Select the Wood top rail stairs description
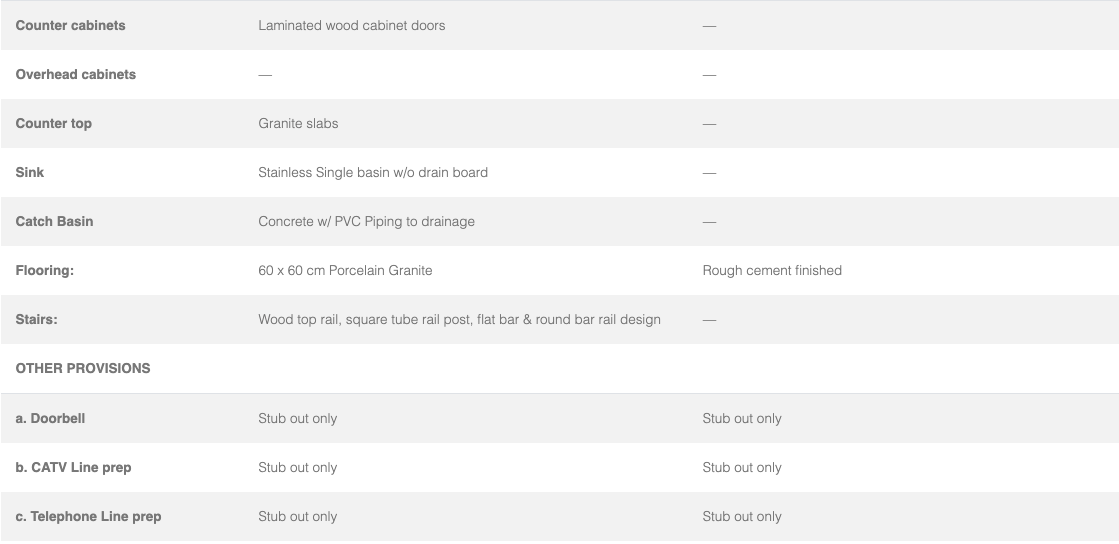Viewport: 1119px width, 544px height. coord(460,320)
